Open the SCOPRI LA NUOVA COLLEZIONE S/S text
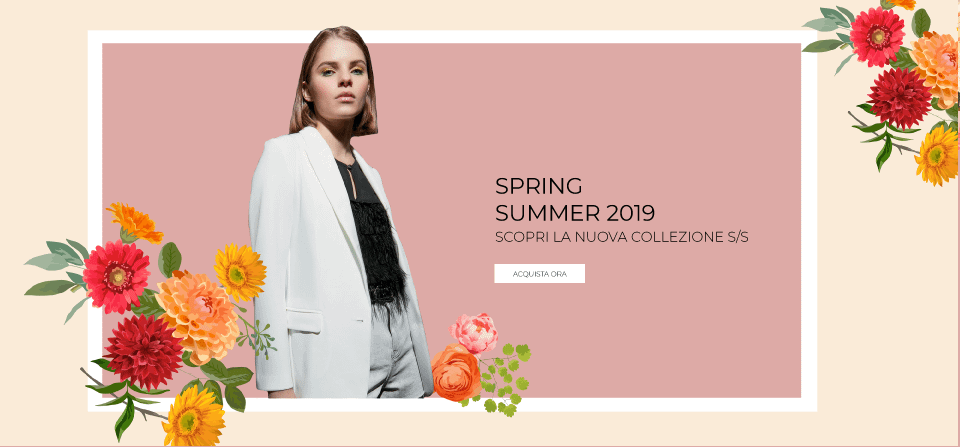 pos(621,238)
